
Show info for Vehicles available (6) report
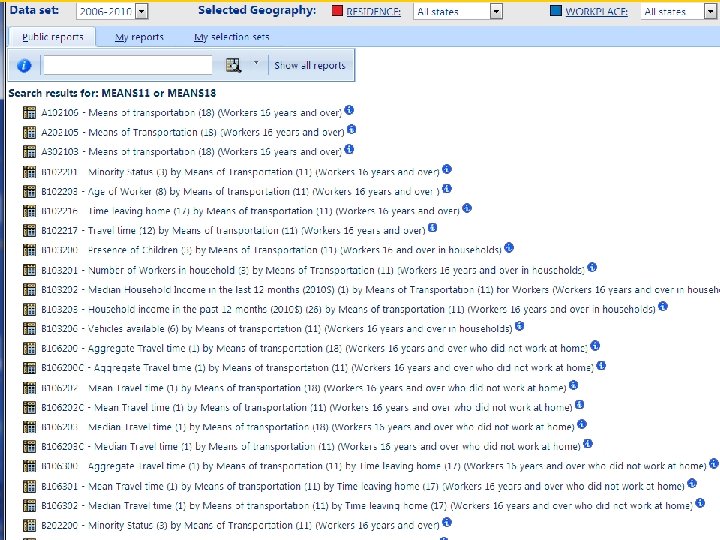pyautogui.click(x=519, y=326)
